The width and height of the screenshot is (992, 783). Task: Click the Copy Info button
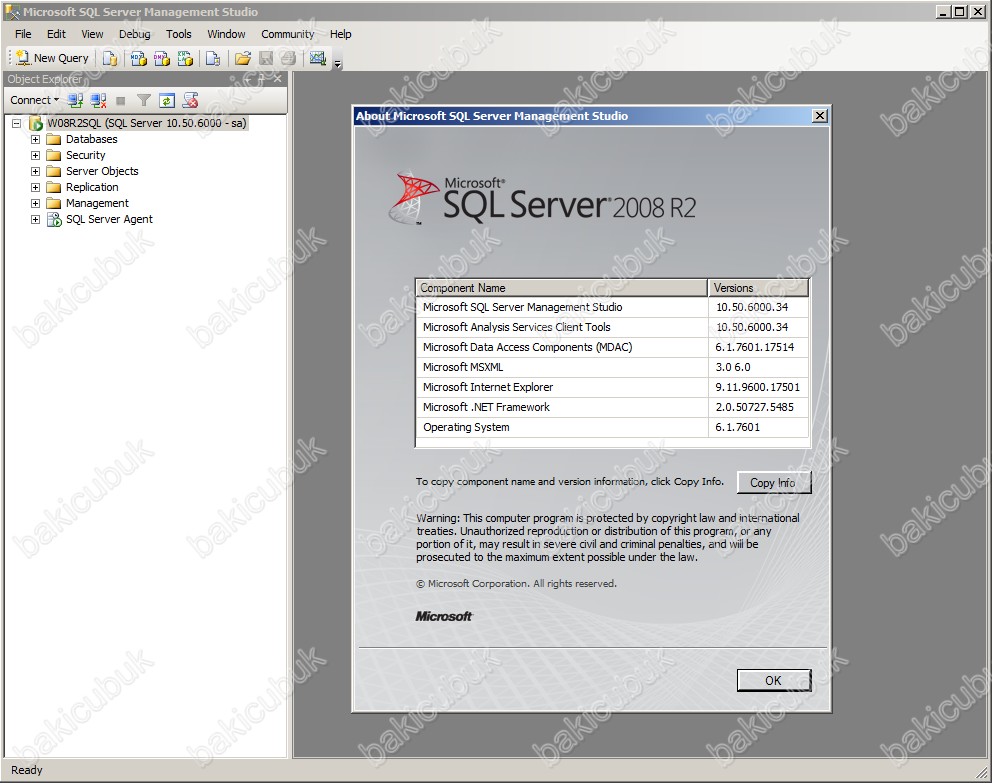pos(774,483)
